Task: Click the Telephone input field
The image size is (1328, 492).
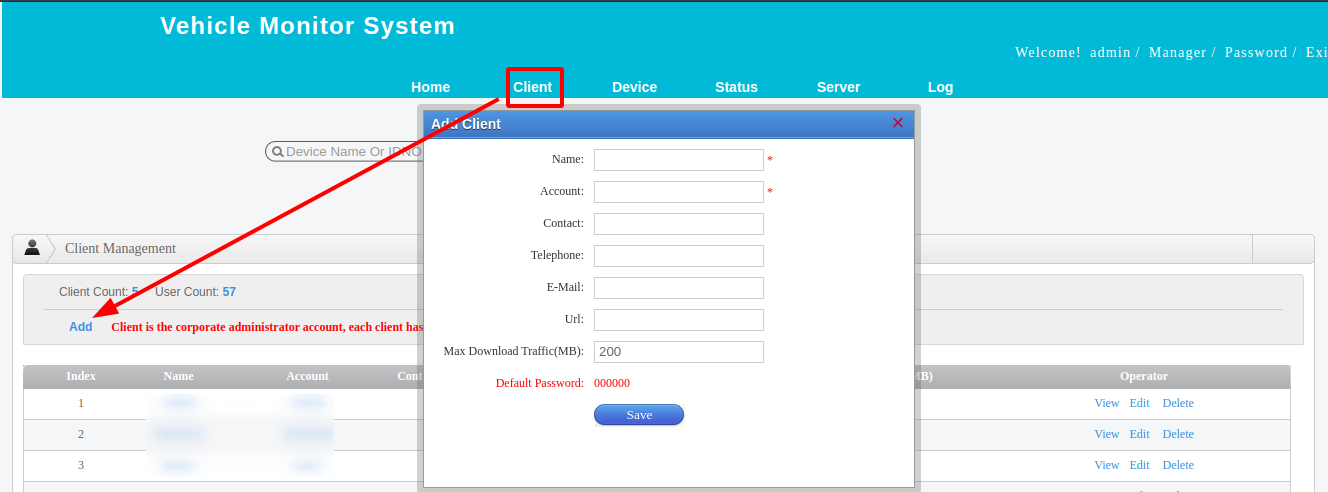Action: click(x=678, y=256)
